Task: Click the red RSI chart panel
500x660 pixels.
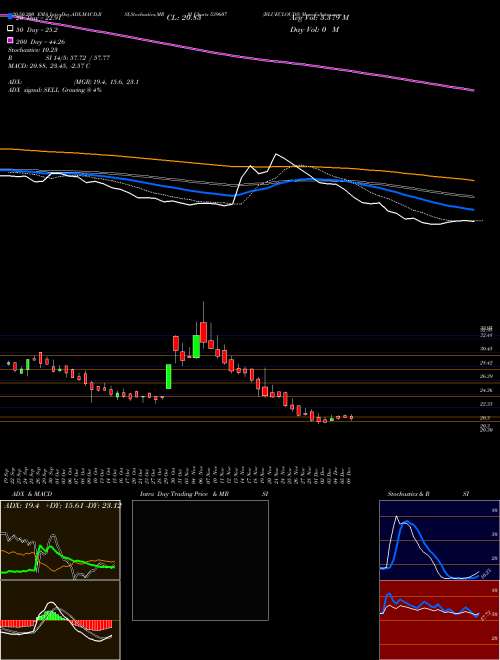Action: [x=439, y=620]
